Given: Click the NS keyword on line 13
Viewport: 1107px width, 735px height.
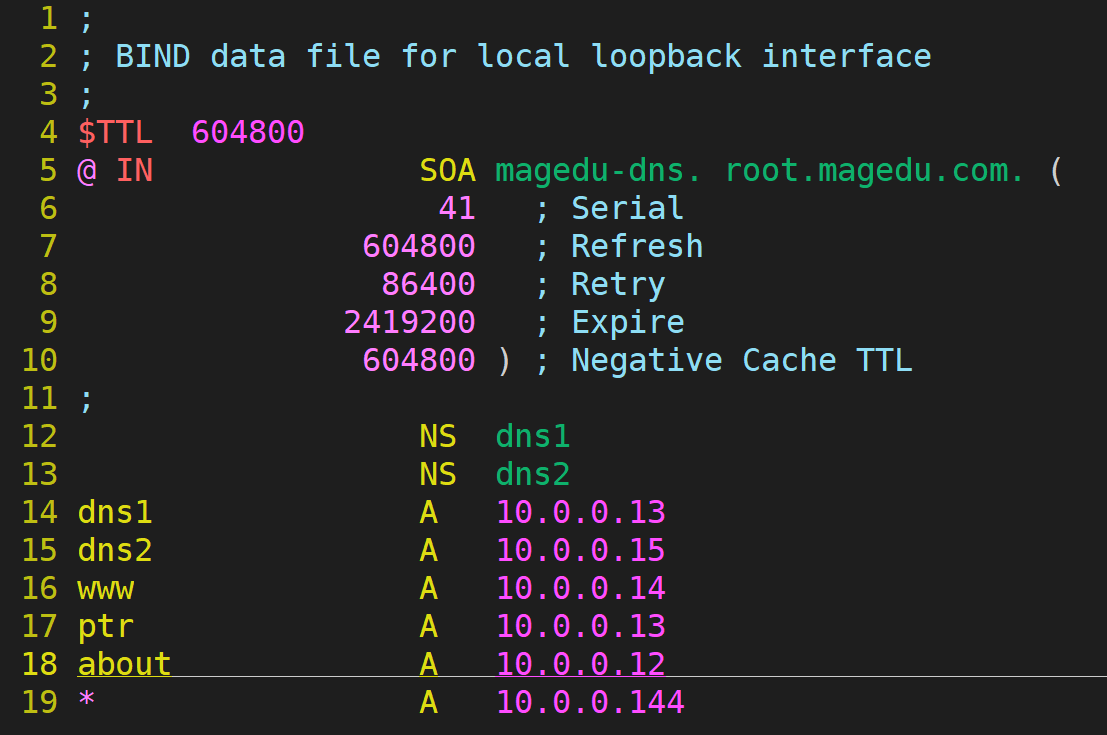Looking at the screenshot, I should 438,475.
